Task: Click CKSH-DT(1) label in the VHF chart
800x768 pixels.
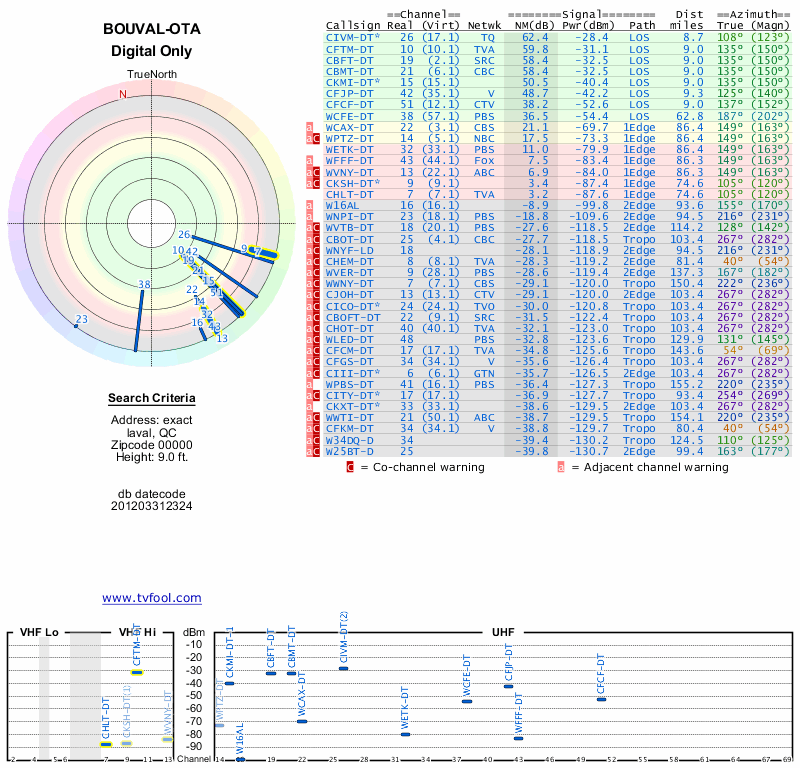Action: point(127,711)
